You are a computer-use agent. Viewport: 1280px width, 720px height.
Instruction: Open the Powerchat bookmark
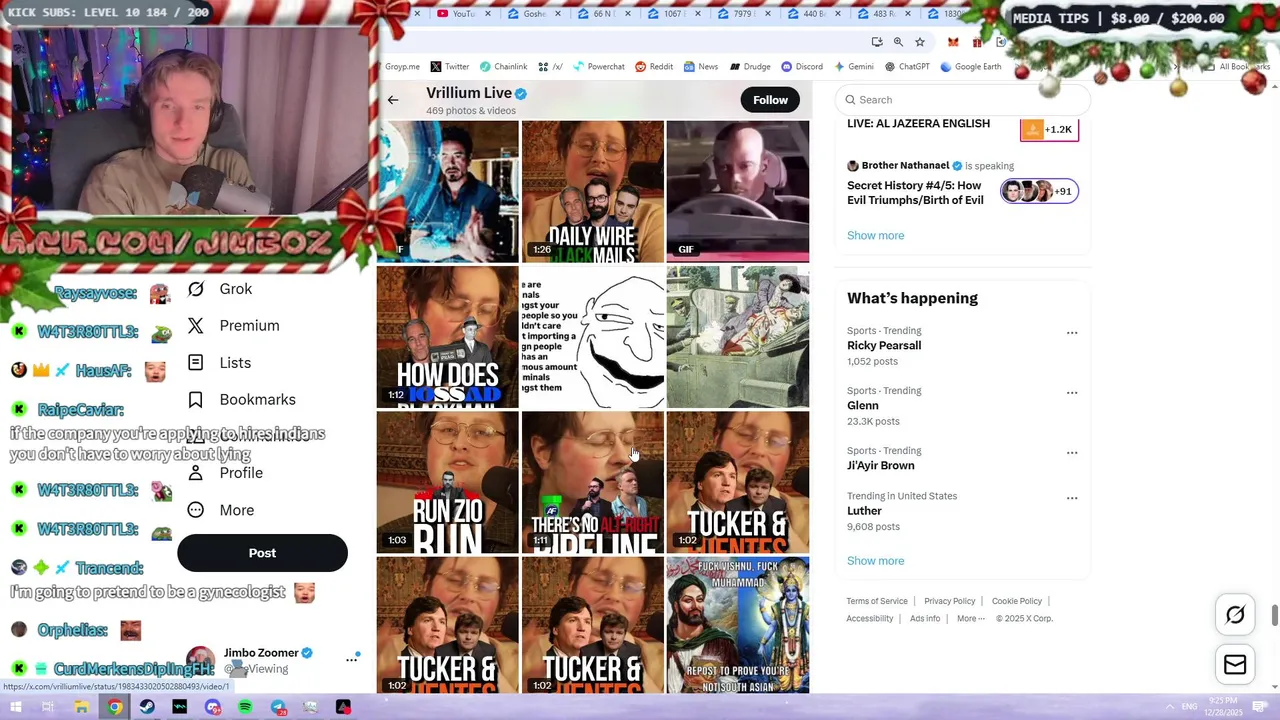pyautogui.click(x=598, y=67)
